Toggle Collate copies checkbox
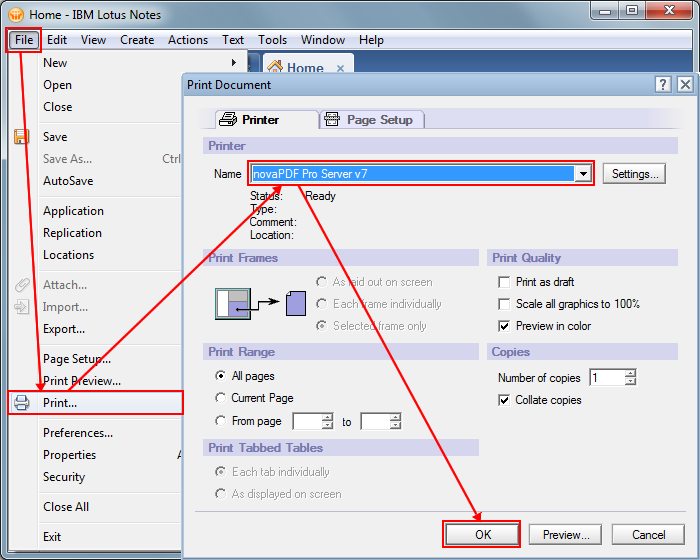 tap(504, 400)
